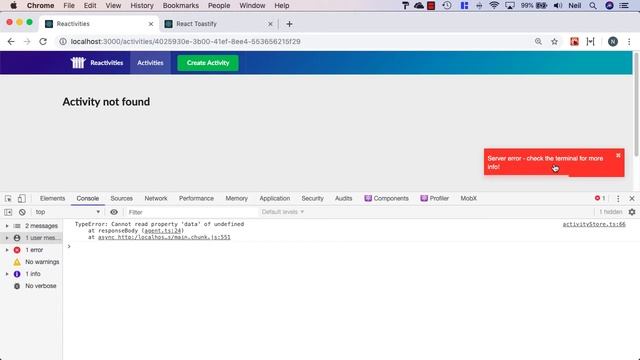Select the No verbose row
Screen dimensions: 640x360
(31, 286)
